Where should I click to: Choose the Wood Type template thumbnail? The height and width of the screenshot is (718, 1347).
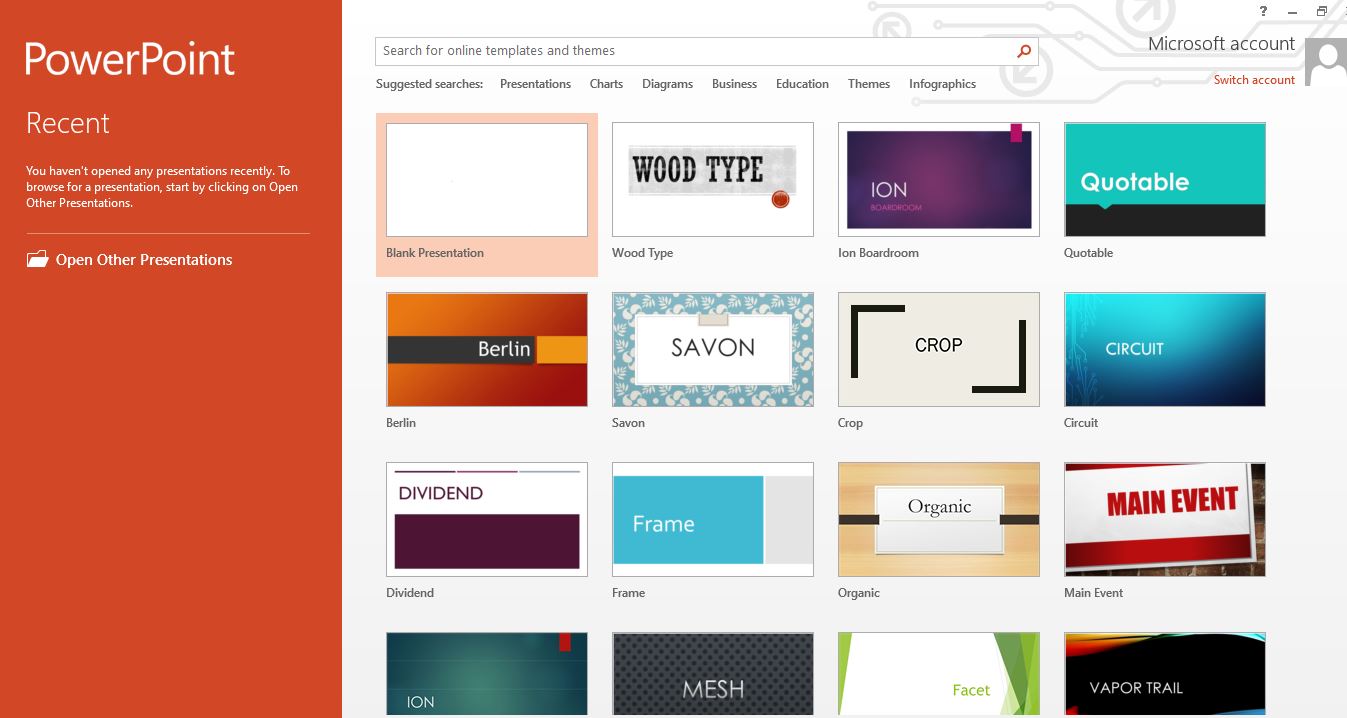click(x=713, y=180)
